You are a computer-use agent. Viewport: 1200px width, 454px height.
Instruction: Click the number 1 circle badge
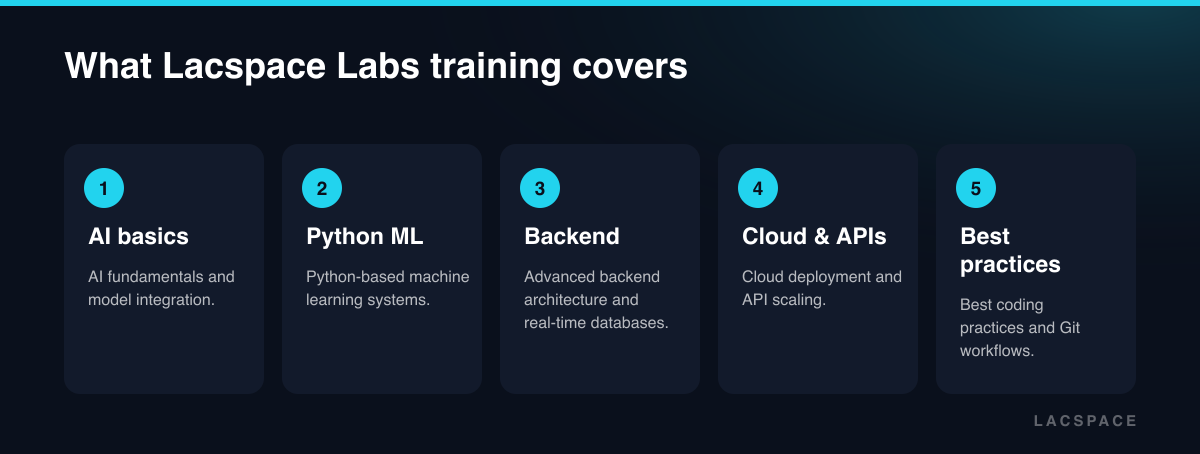pos(104,188)
